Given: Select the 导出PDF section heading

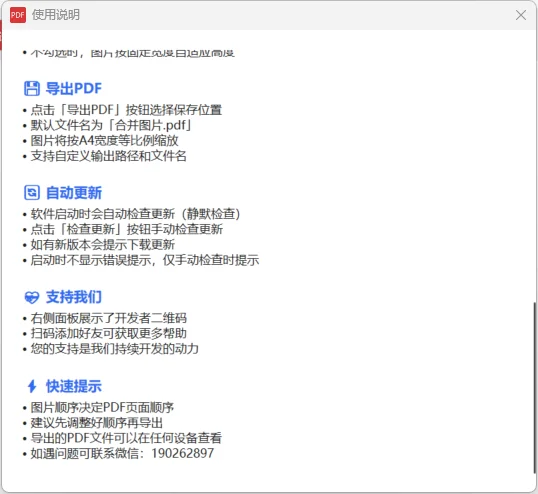Looking at the screenshot, I should (74, 89).
